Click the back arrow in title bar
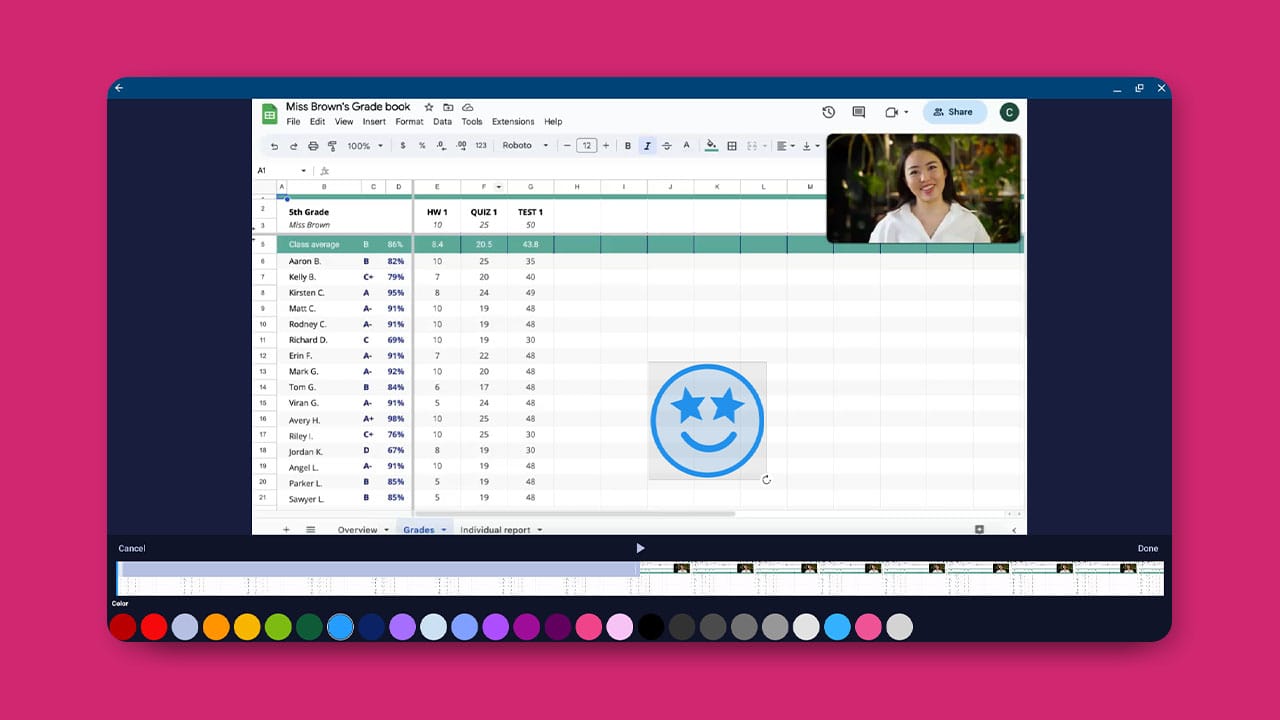 pos(119,88)
